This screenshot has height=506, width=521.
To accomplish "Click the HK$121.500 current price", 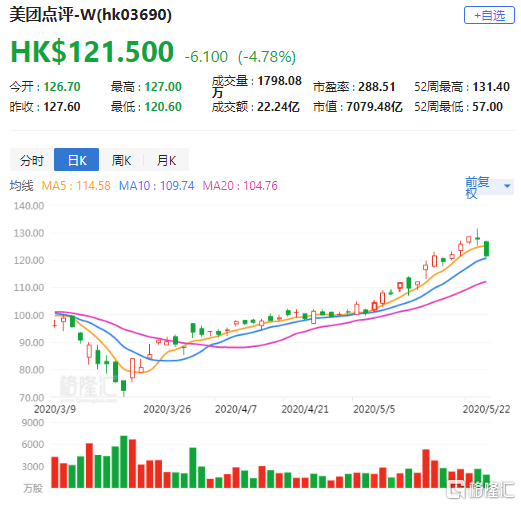I will click(92, 52).
